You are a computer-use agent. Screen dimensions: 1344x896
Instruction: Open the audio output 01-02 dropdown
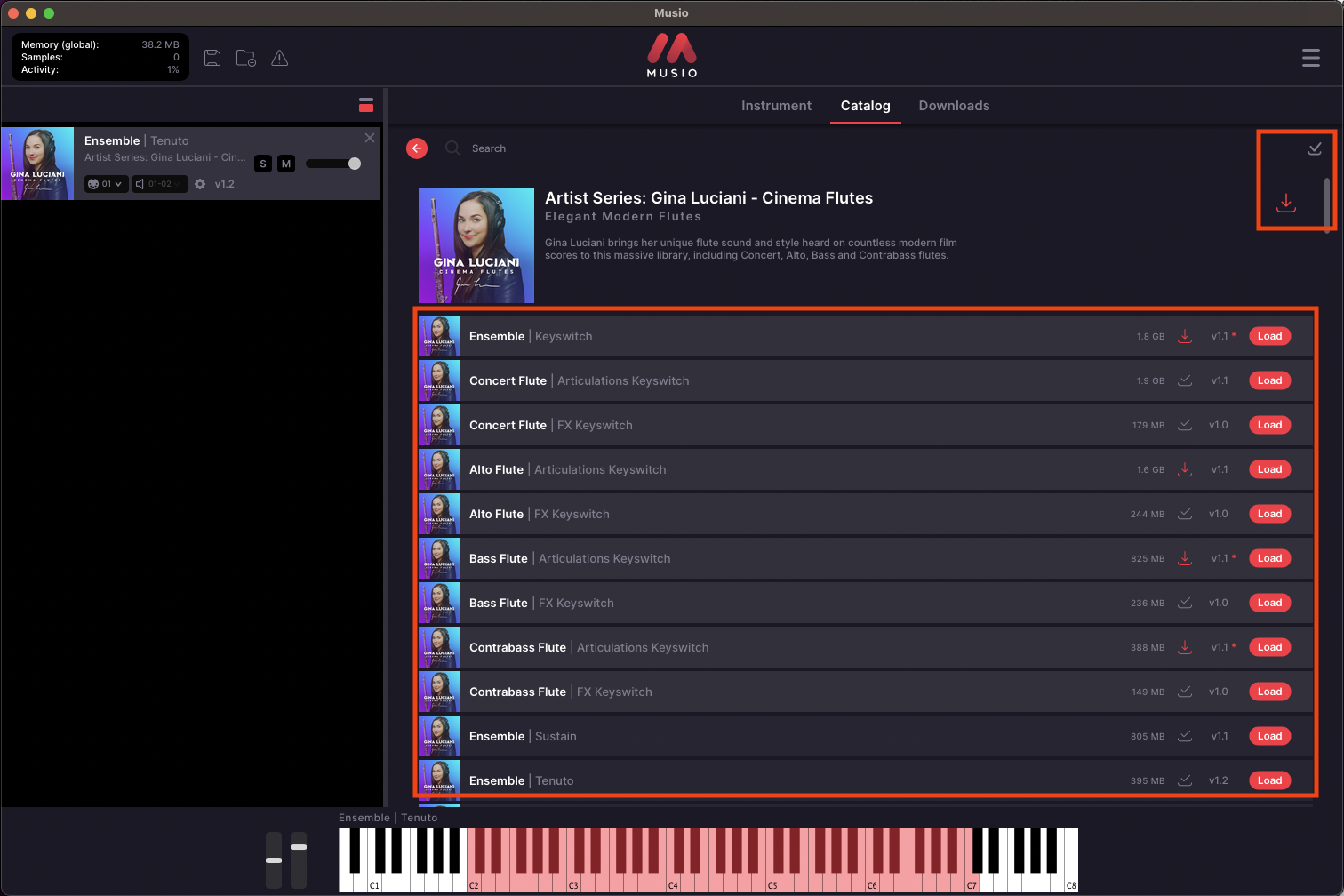pyautogui.click(x=160, y=184)
